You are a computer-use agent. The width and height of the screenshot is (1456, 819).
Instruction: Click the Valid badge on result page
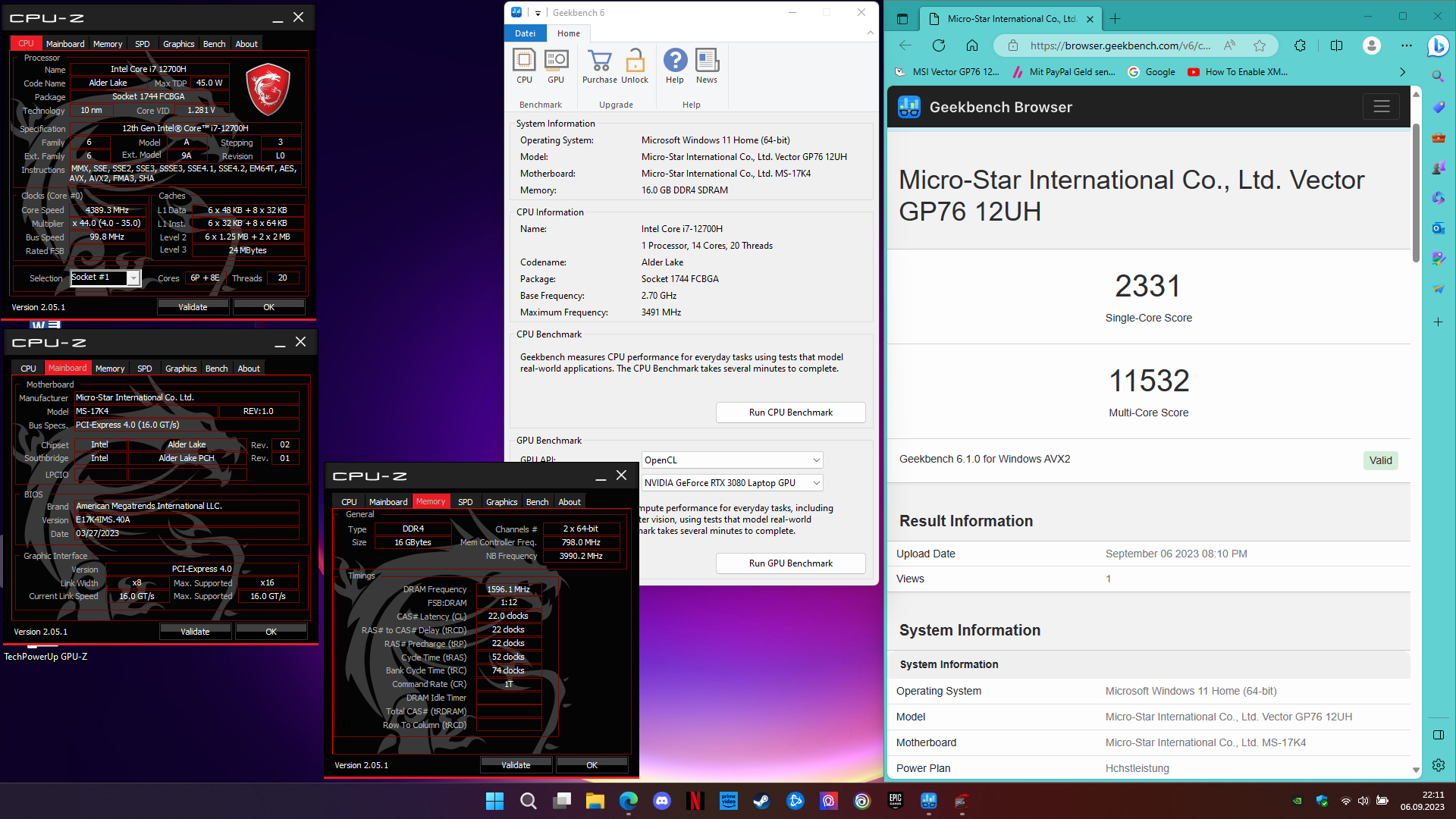[x=1380, y=460]
